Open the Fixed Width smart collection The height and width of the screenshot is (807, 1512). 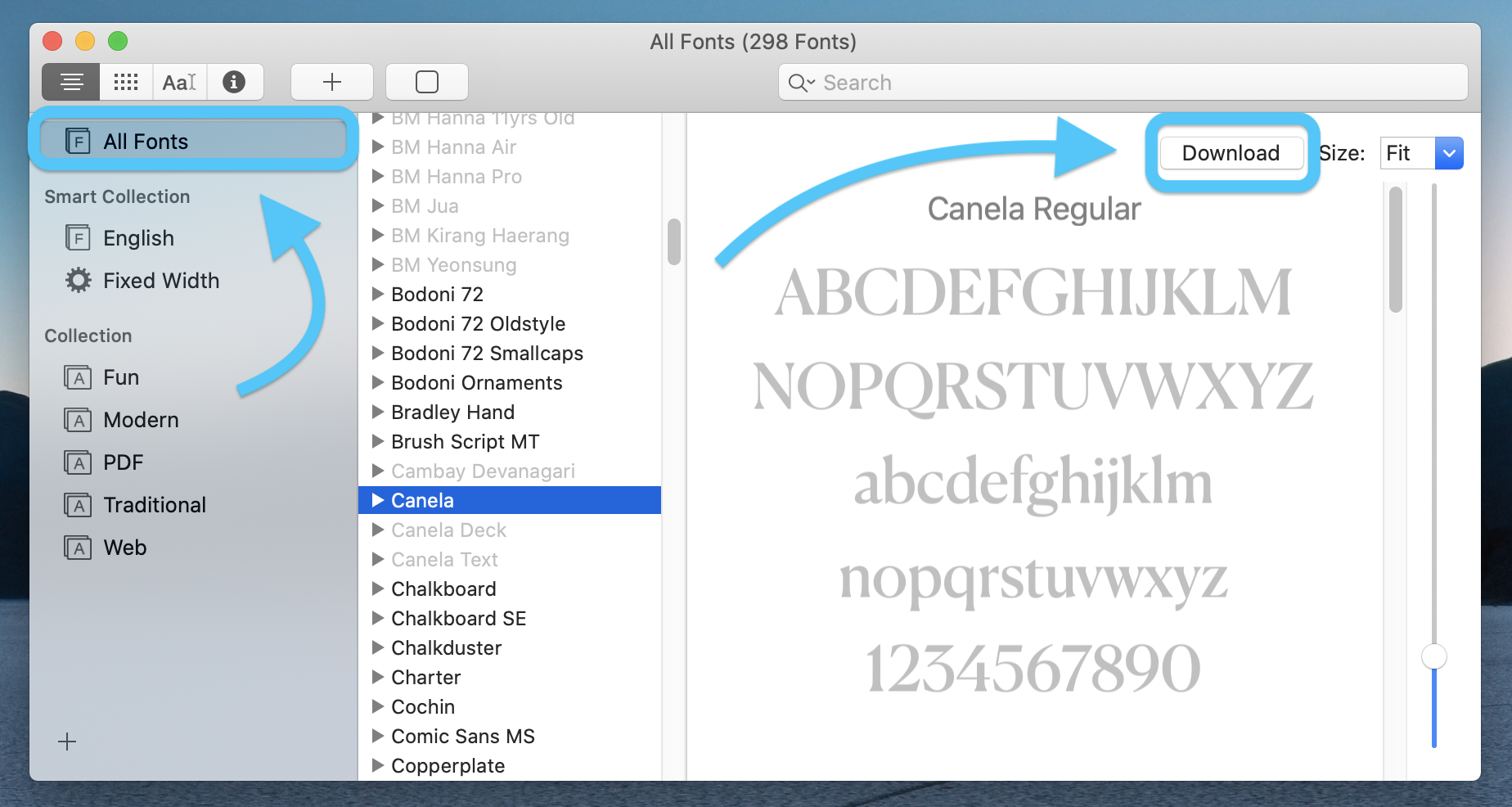tap(161, 281)
